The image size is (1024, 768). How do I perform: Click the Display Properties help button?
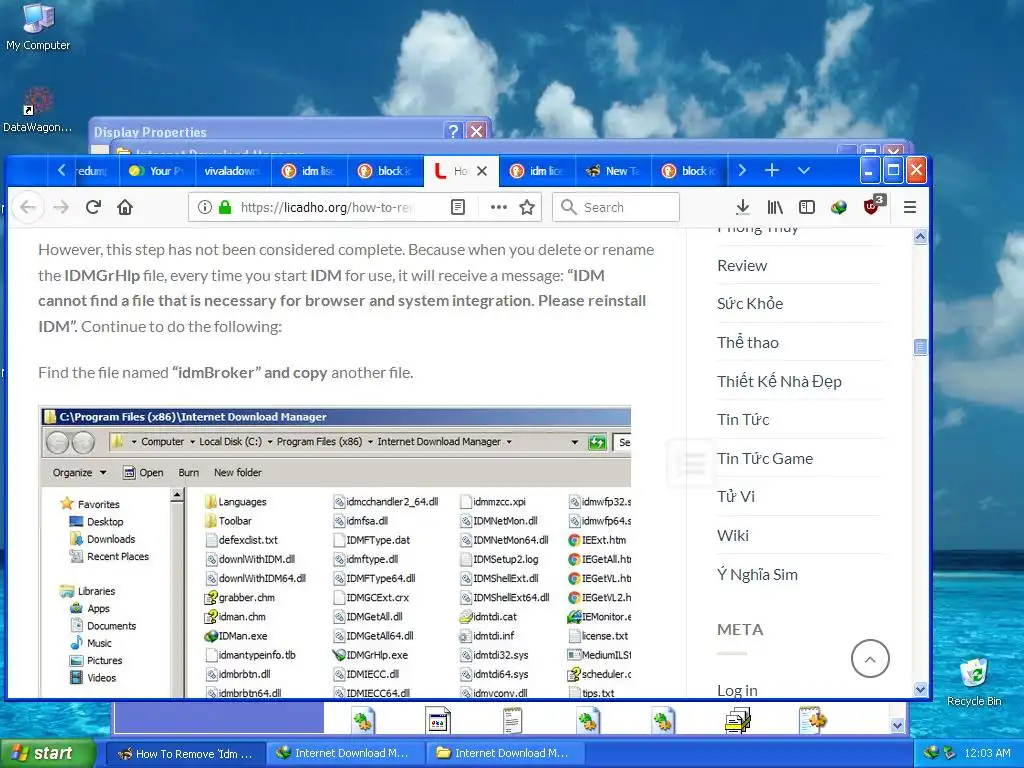(453, 131)
